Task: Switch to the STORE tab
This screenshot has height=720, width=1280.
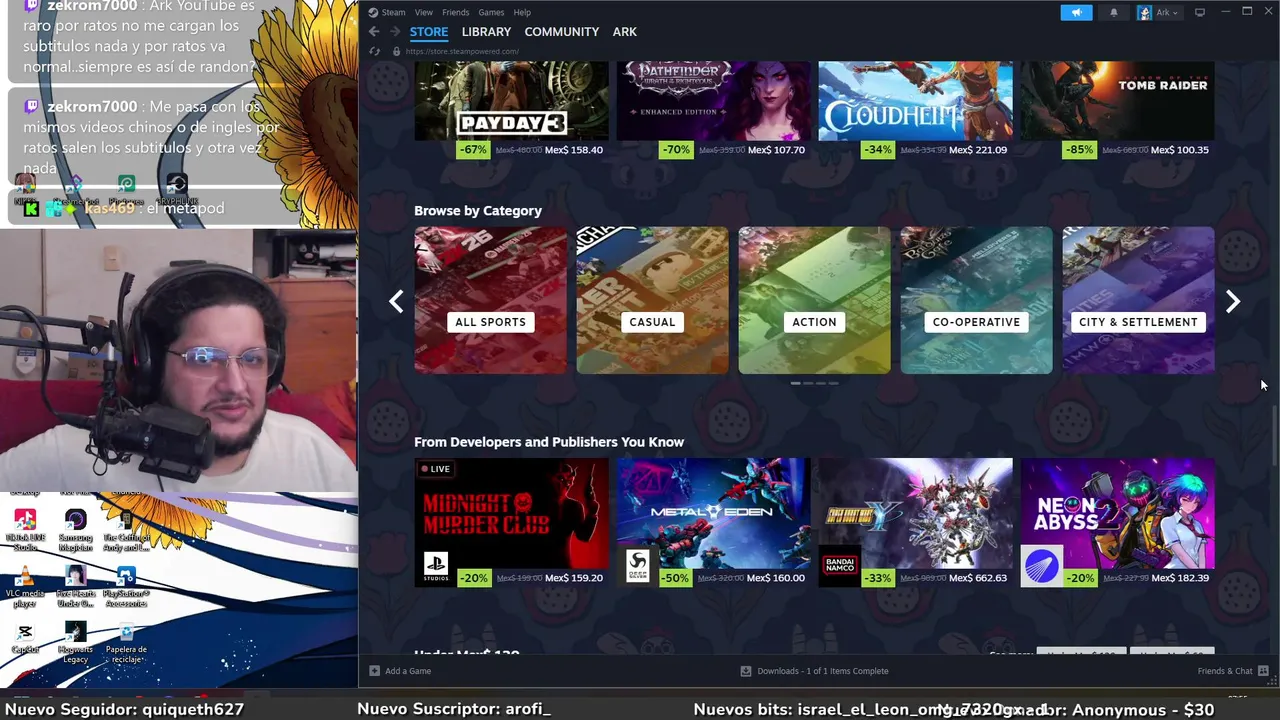Action: point(429,32)
